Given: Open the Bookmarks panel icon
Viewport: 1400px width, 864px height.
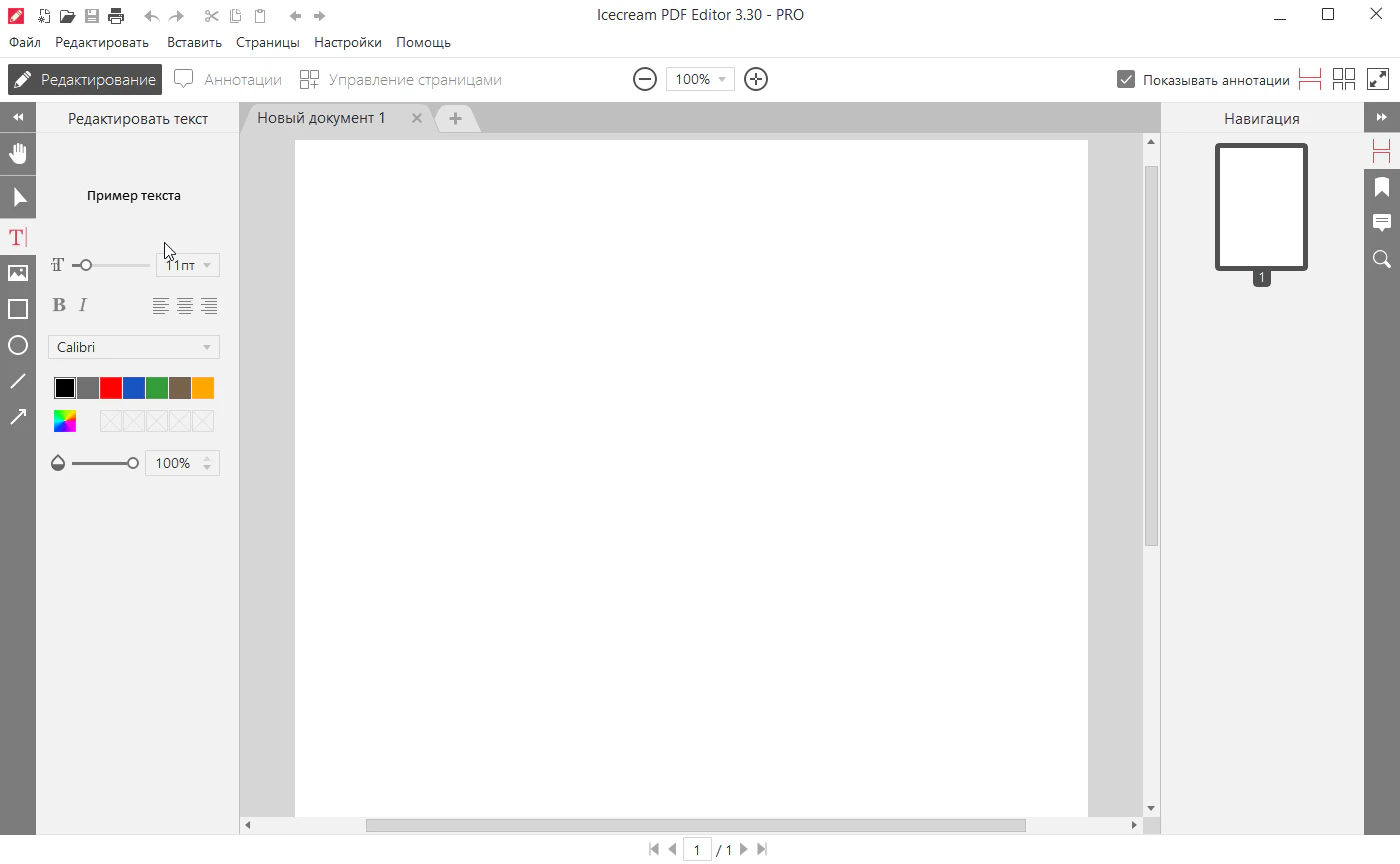Looking at the screenshot, I should (1382, 187).
